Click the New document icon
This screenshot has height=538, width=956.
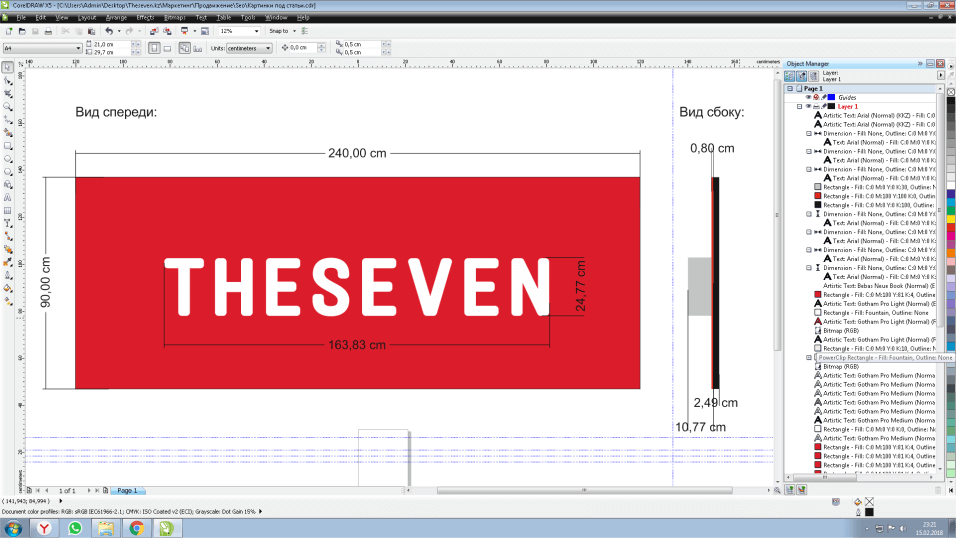[x=9, y=31]
